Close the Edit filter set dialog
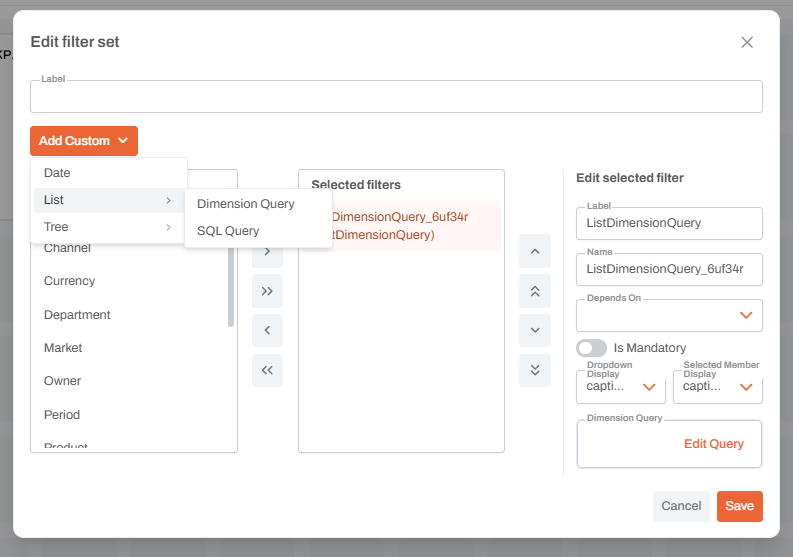Image resolution: width=793 pixels, height=557 pixels. point(747,42)
